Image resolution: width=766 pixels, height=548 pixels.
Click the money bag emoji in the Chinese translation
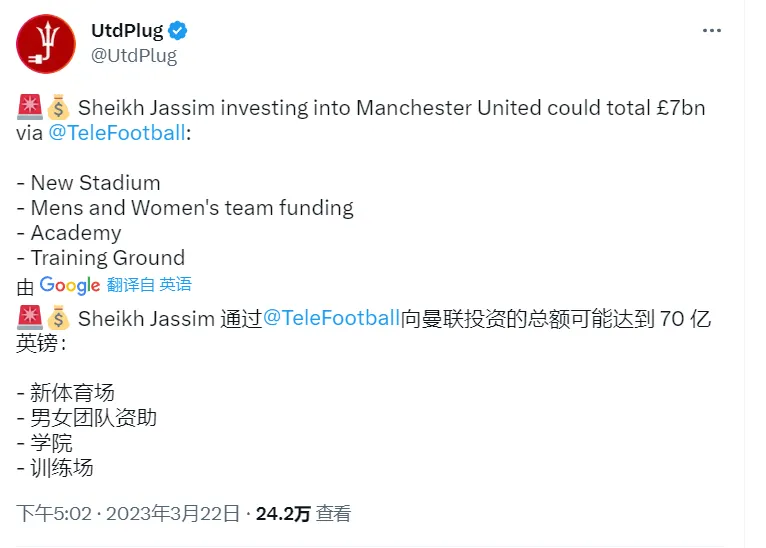pyautogui.click(x=58, y=317)
